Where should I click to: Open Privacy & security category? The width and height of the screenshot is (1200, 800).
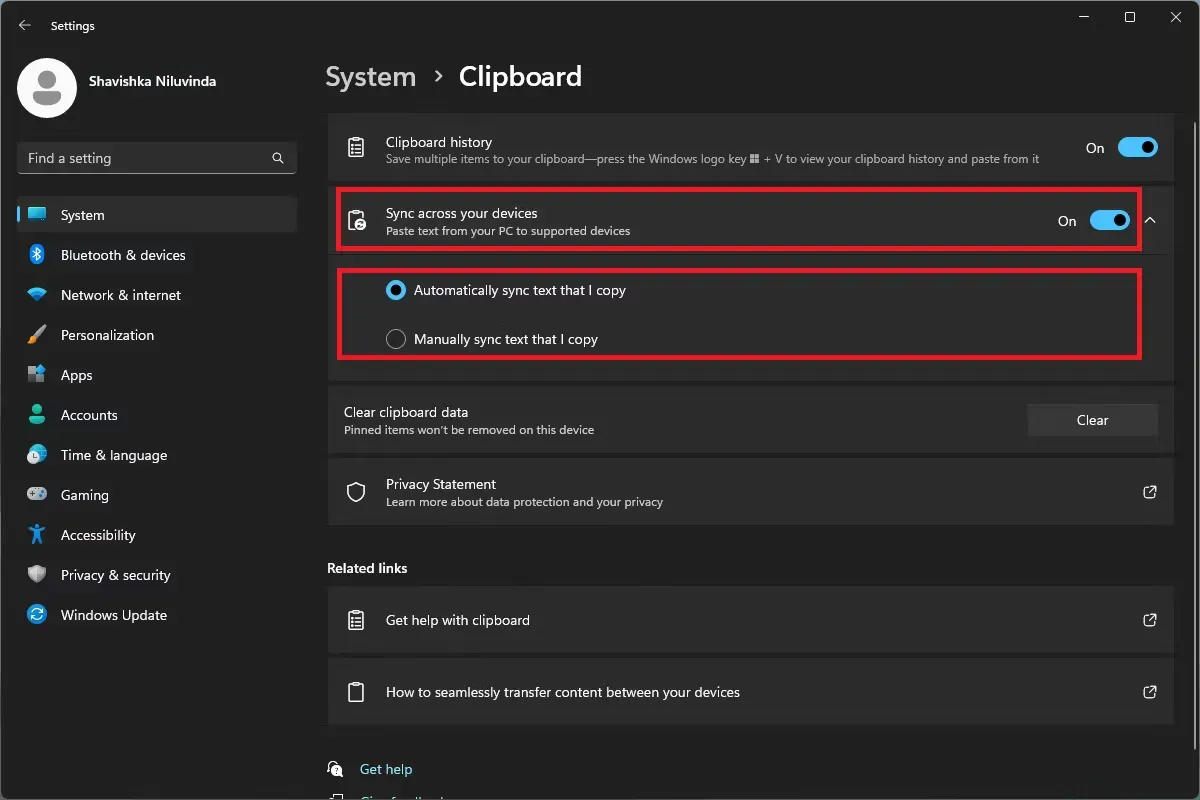click(x=157, y=575)
